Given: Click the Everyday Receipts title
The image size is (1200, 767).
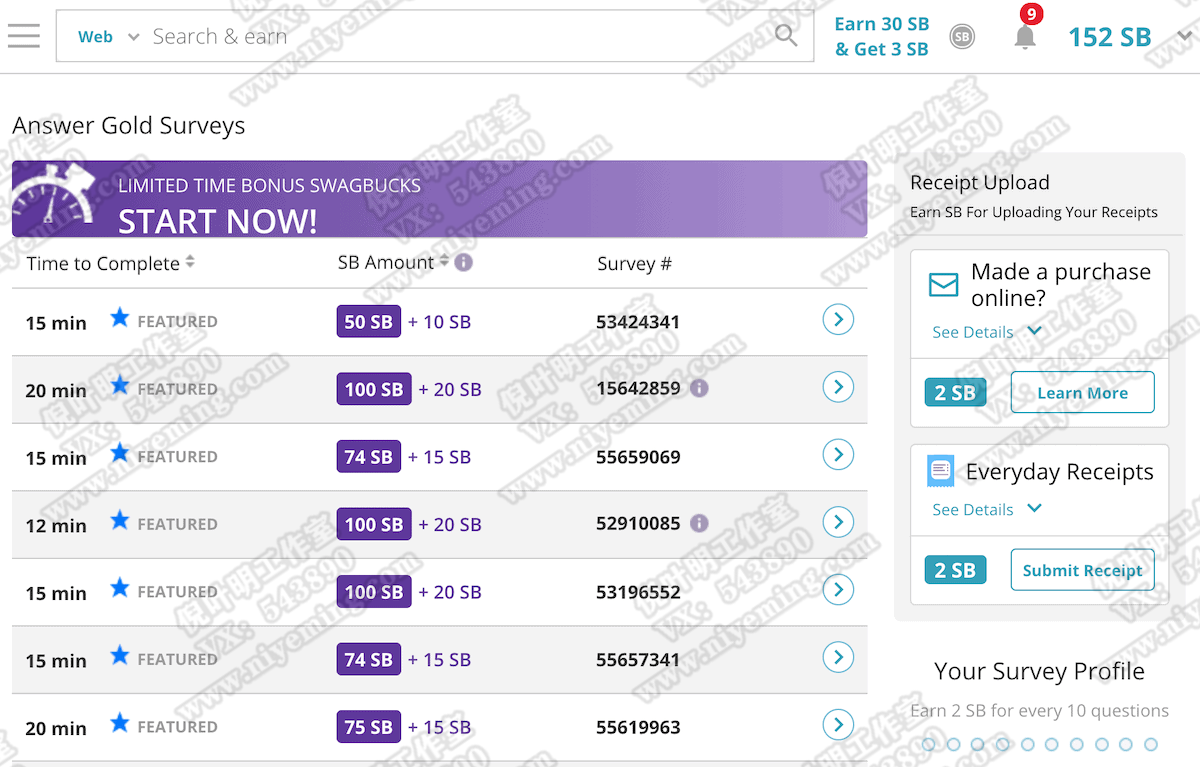Looking at the screenshot, I should click(x=1060, y=472).
